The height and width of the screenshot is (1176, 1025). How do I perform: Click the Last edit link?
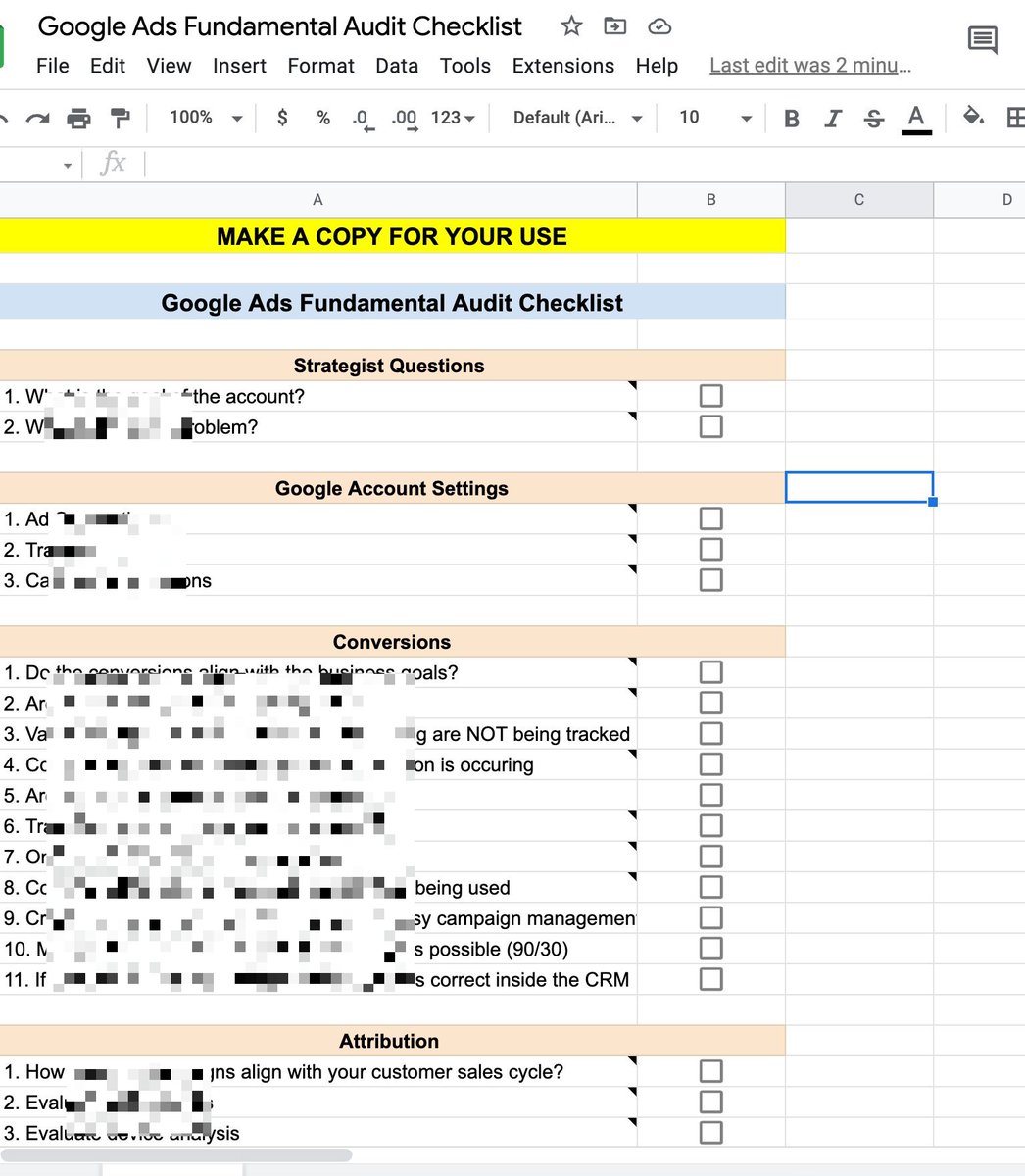click(810, 65)
